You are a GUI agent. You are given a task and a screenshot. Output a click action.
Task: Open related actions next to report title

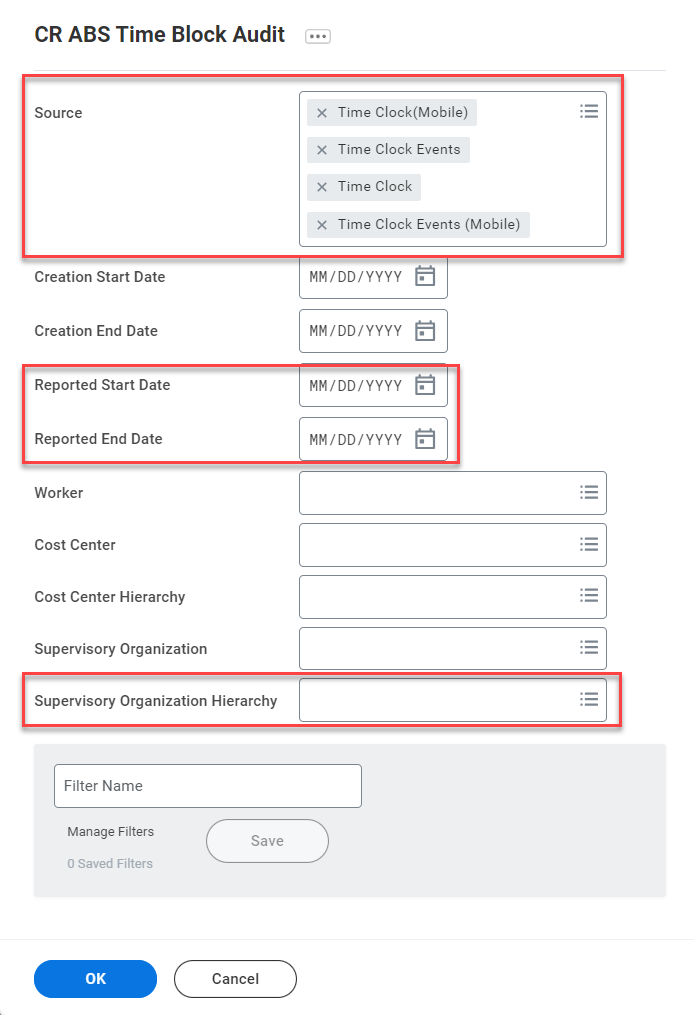pos(317,35)
